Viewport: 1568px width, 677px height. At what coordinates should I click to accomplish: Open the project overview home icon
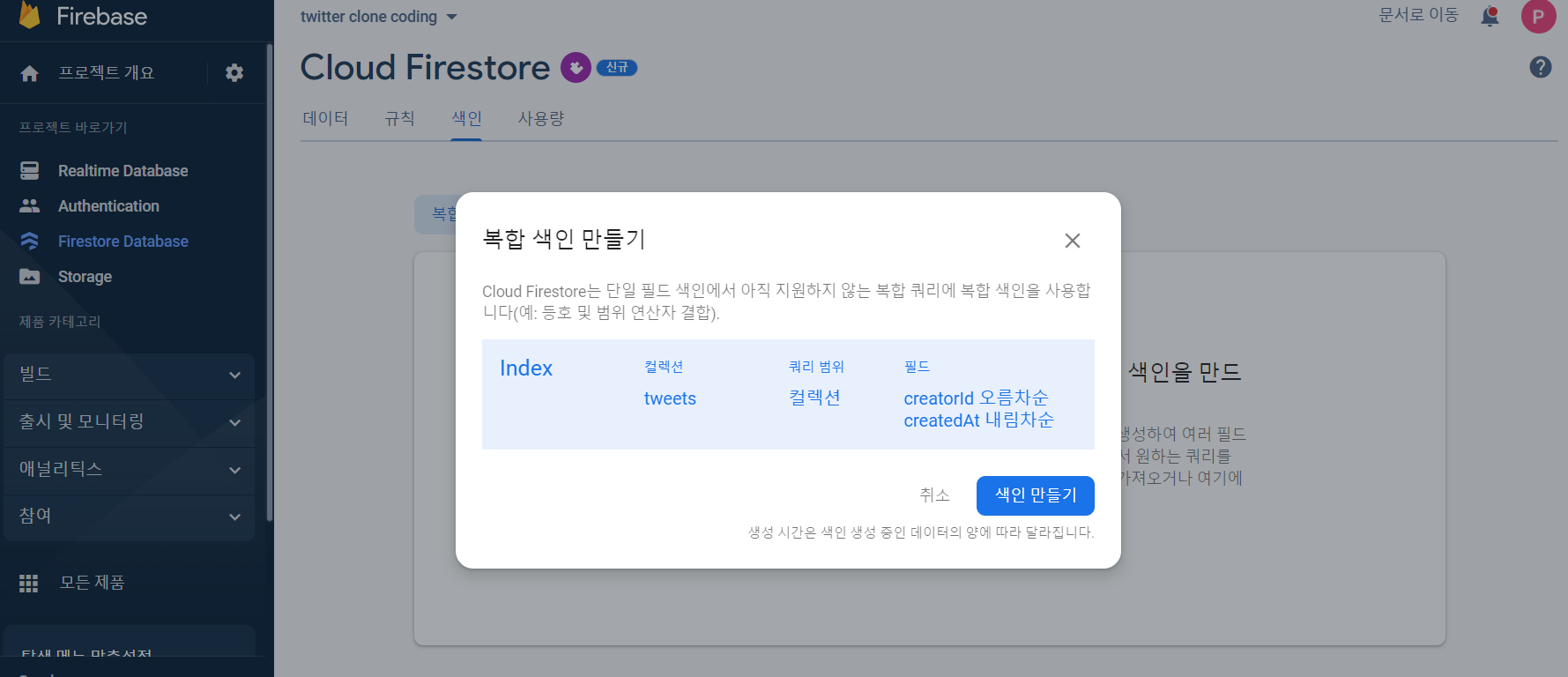[29, 73]
